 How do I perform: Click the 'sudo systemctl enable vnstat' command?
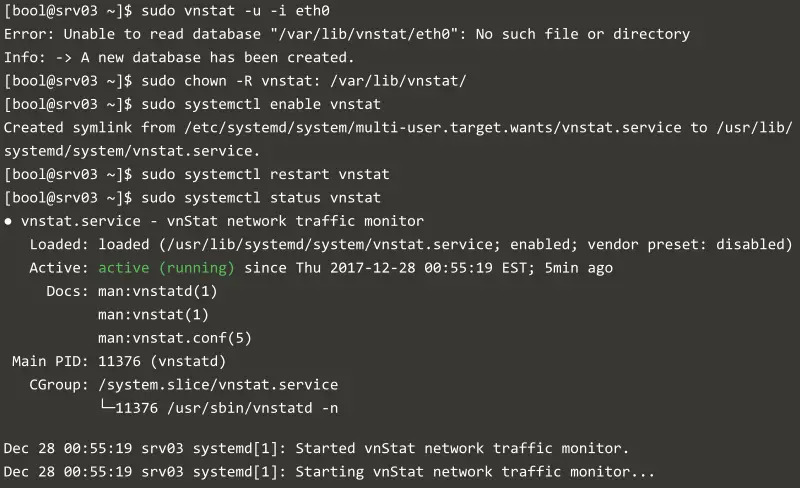click(x=261, y=104)
